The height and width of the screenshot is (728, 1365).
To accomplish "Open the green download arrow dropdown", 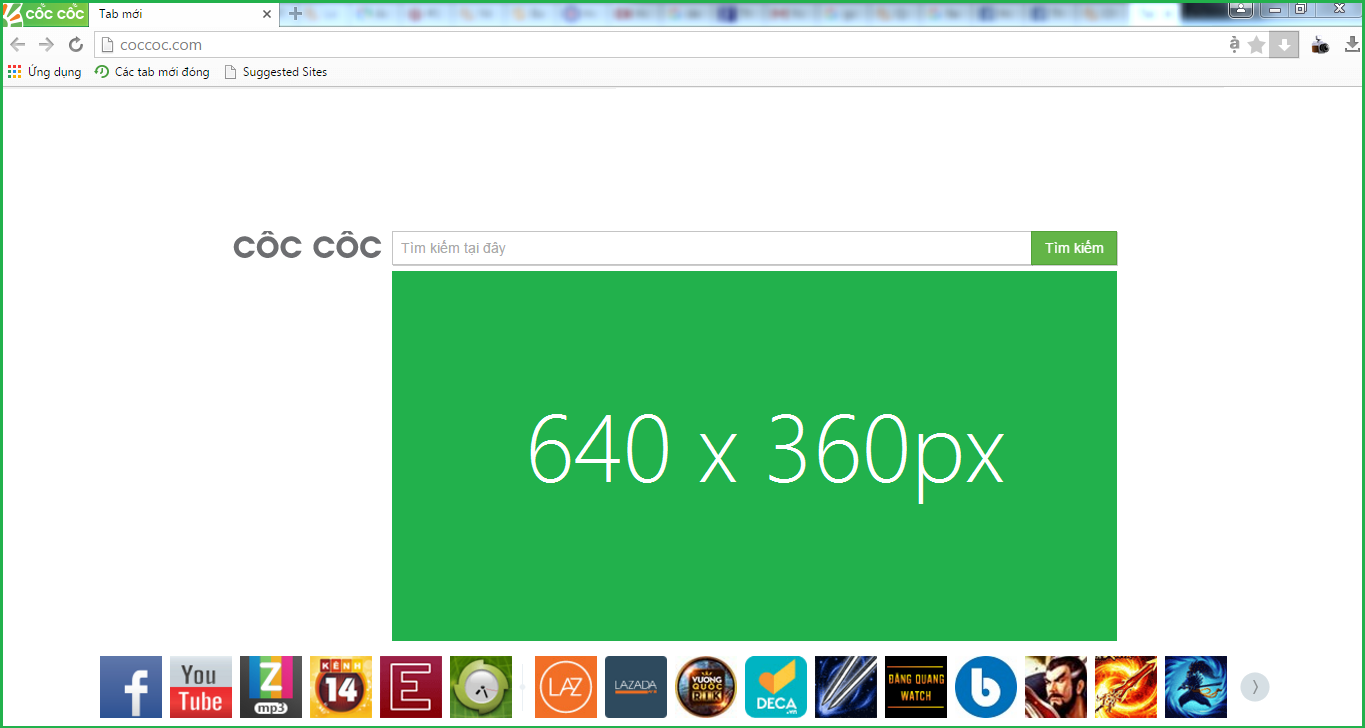I will point(1283,44).
